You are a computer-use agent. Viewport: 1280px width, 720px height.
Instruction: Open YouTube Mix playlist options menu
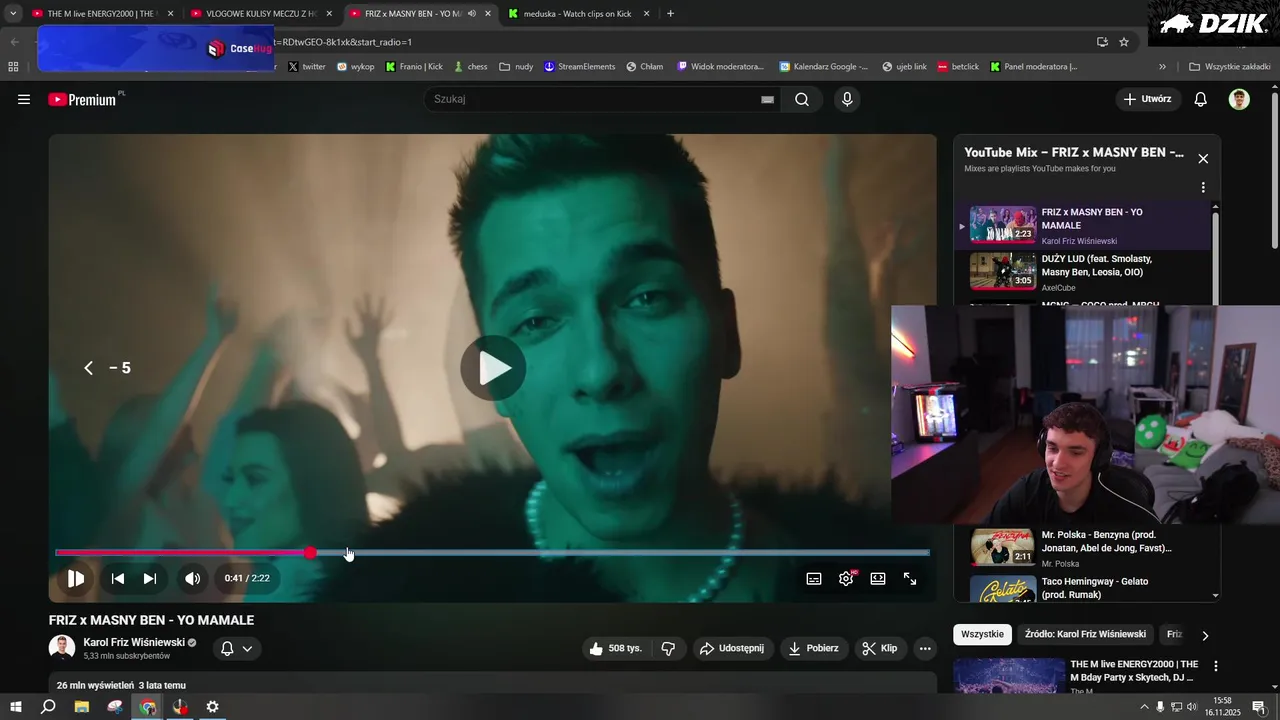click(x=1203, y=187)
